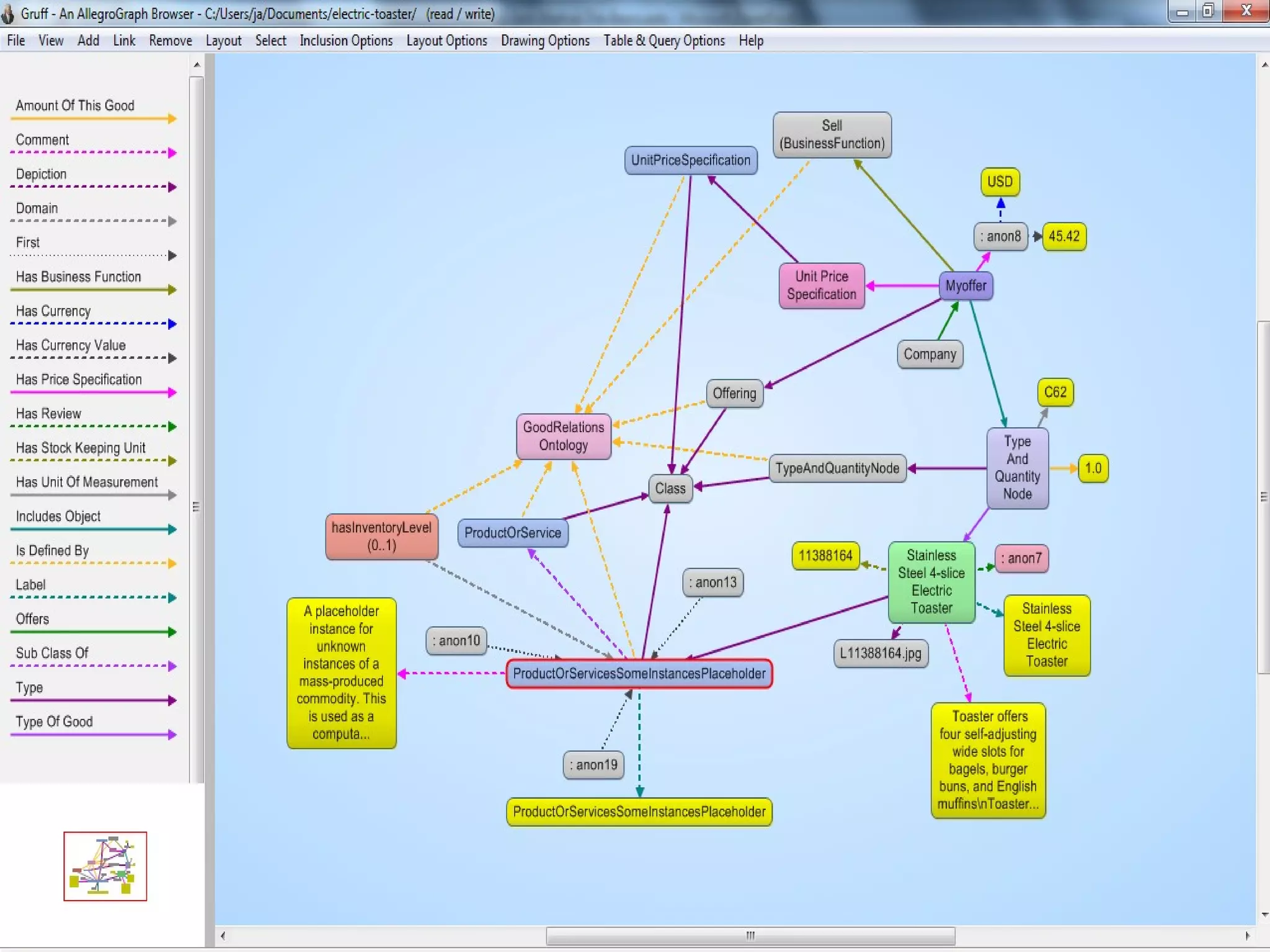This screenshot has width=1270, height=952.
Task: Click the Has Price Specification legend entry
Action: click(x=79, y=380)
